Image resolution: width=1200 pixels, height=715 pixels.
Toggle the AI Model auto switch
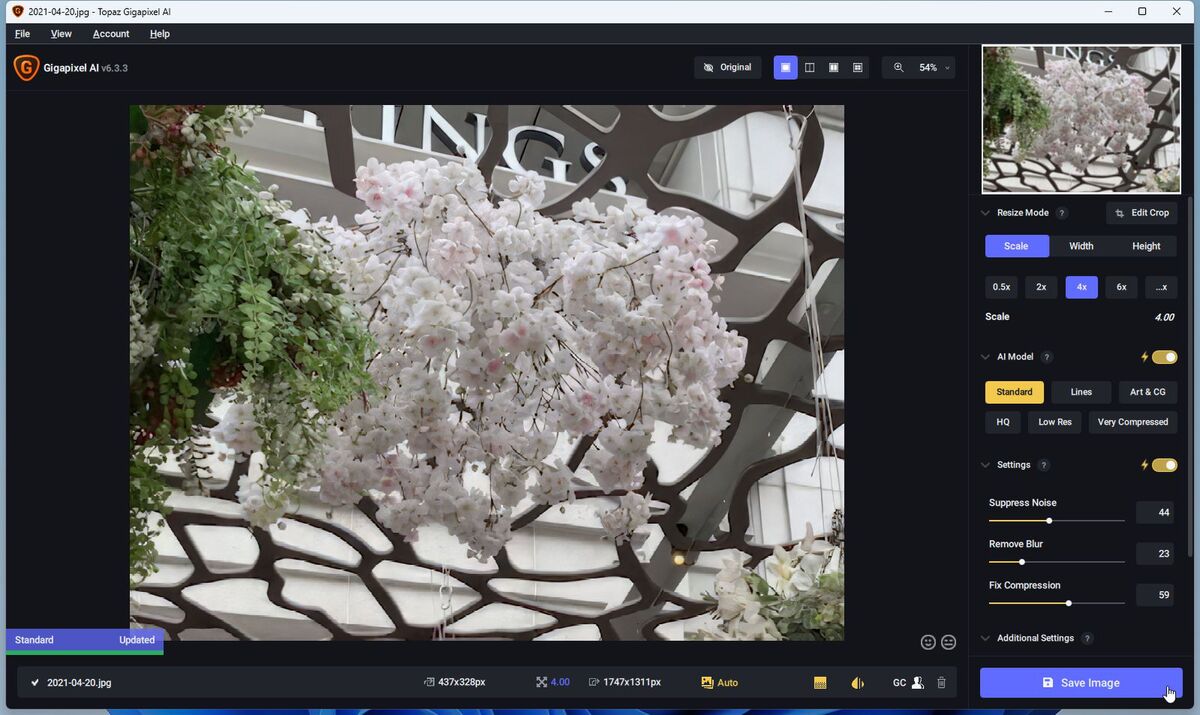[1165, 357]
